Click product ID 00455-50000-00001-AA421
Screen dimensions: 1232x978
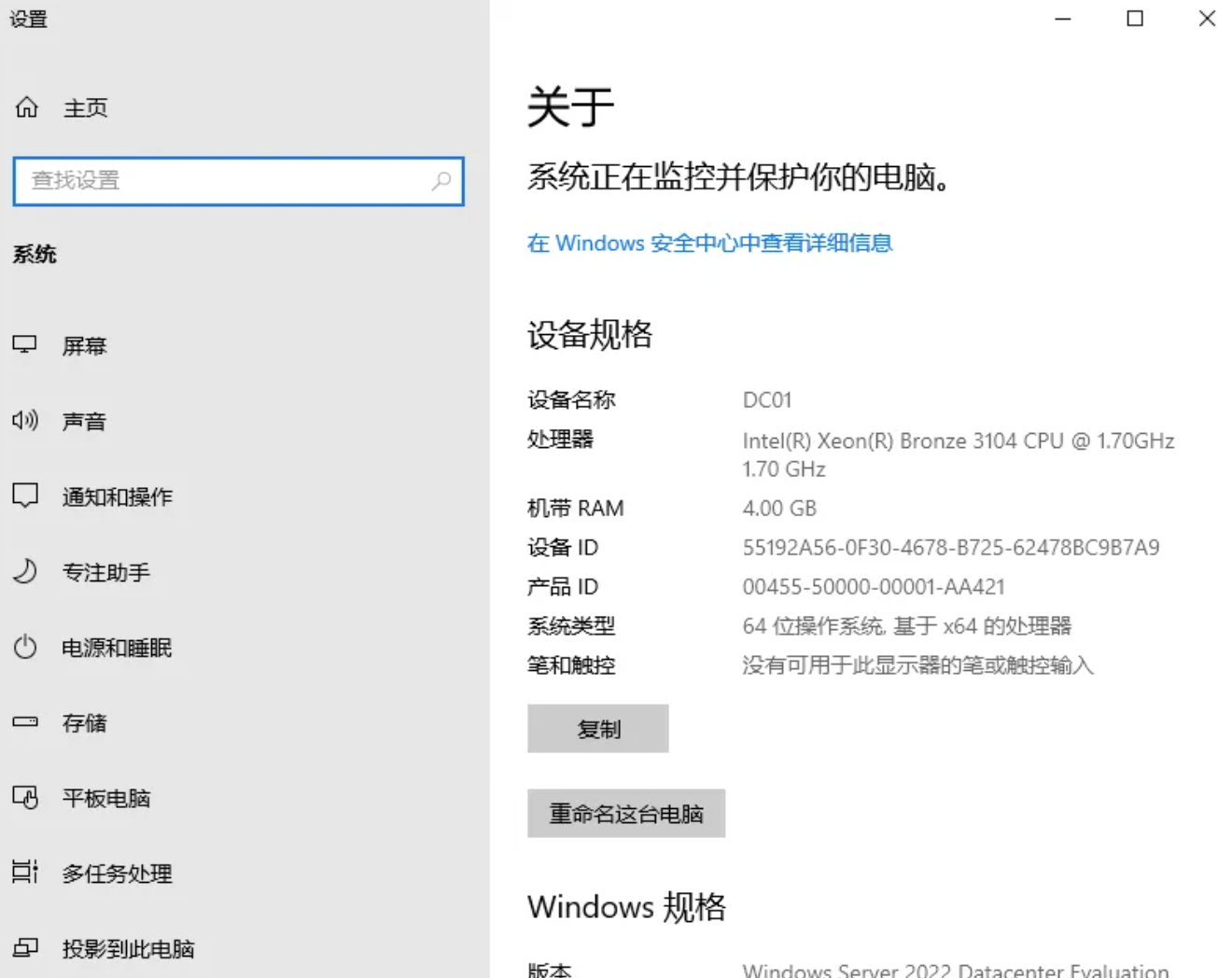click(x=874, y=587)
